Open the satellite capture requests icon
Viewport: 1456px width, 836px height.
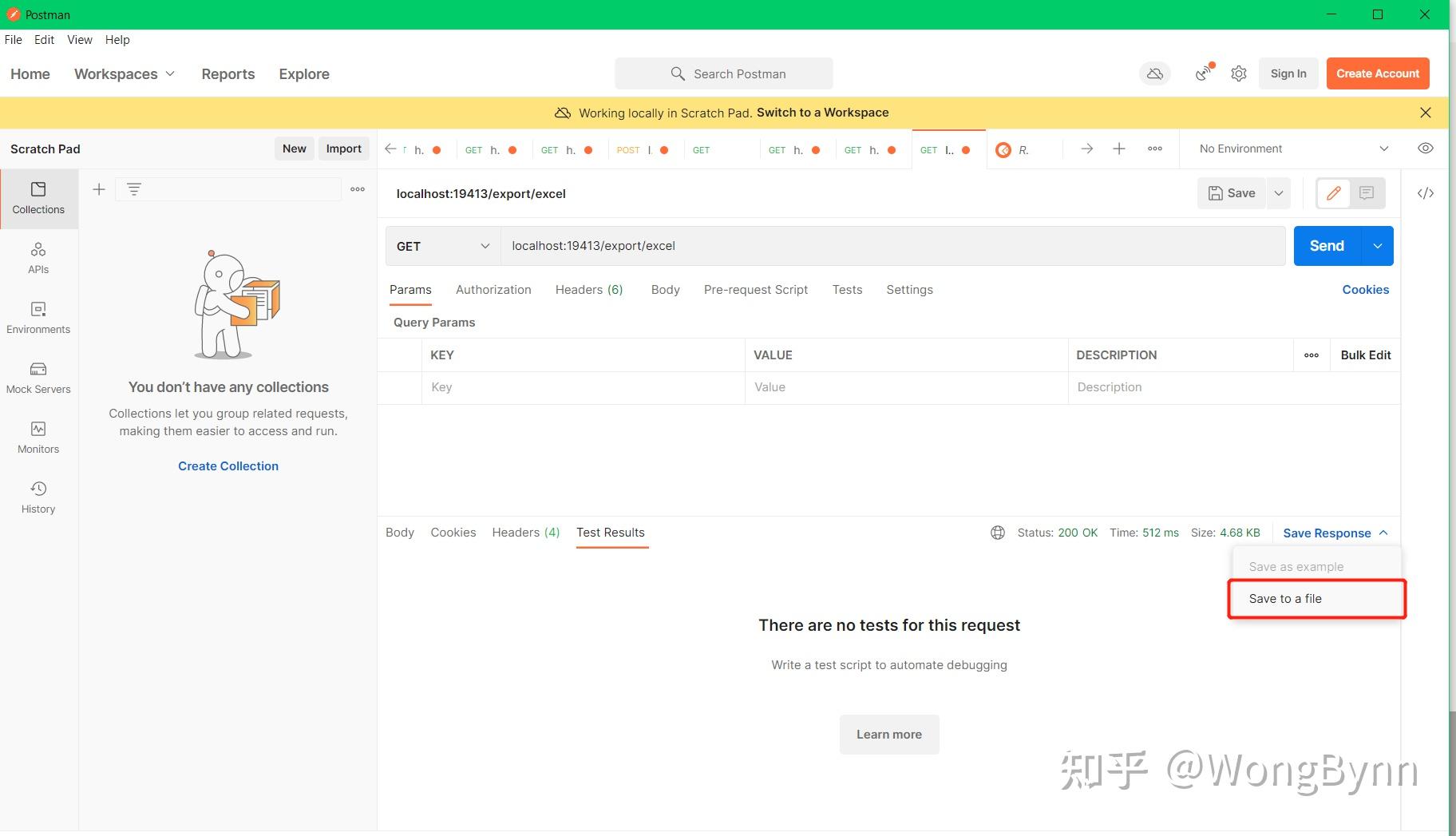1204,73
